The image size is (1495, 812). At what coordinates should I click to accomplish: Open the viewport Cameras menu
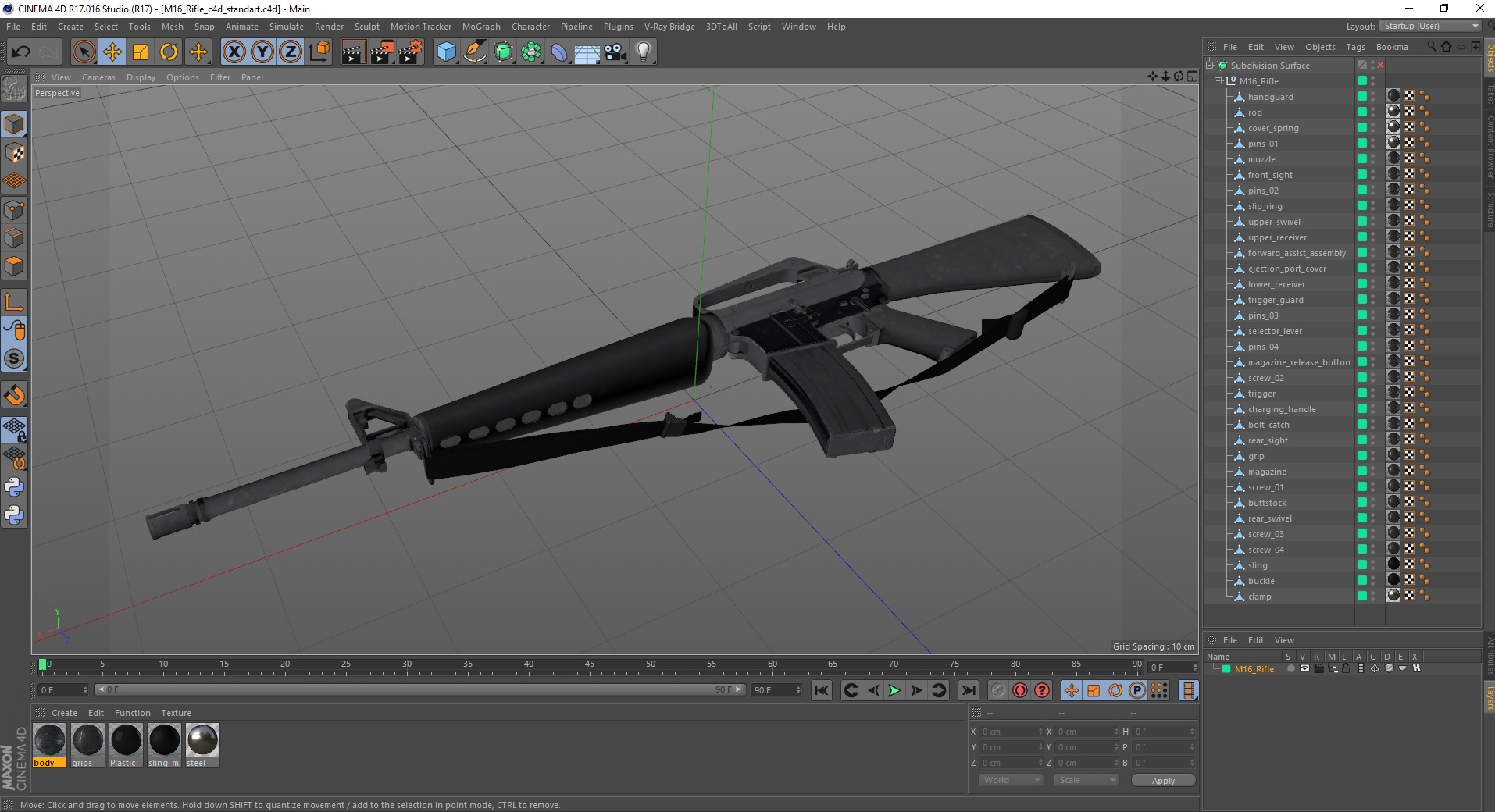98,77
